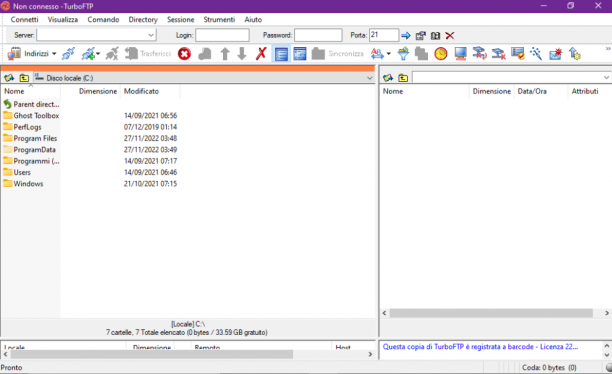Click the arrow with gear options icon
The height and width of the screenshot is (374, 612).
click(x=575, y=53)
